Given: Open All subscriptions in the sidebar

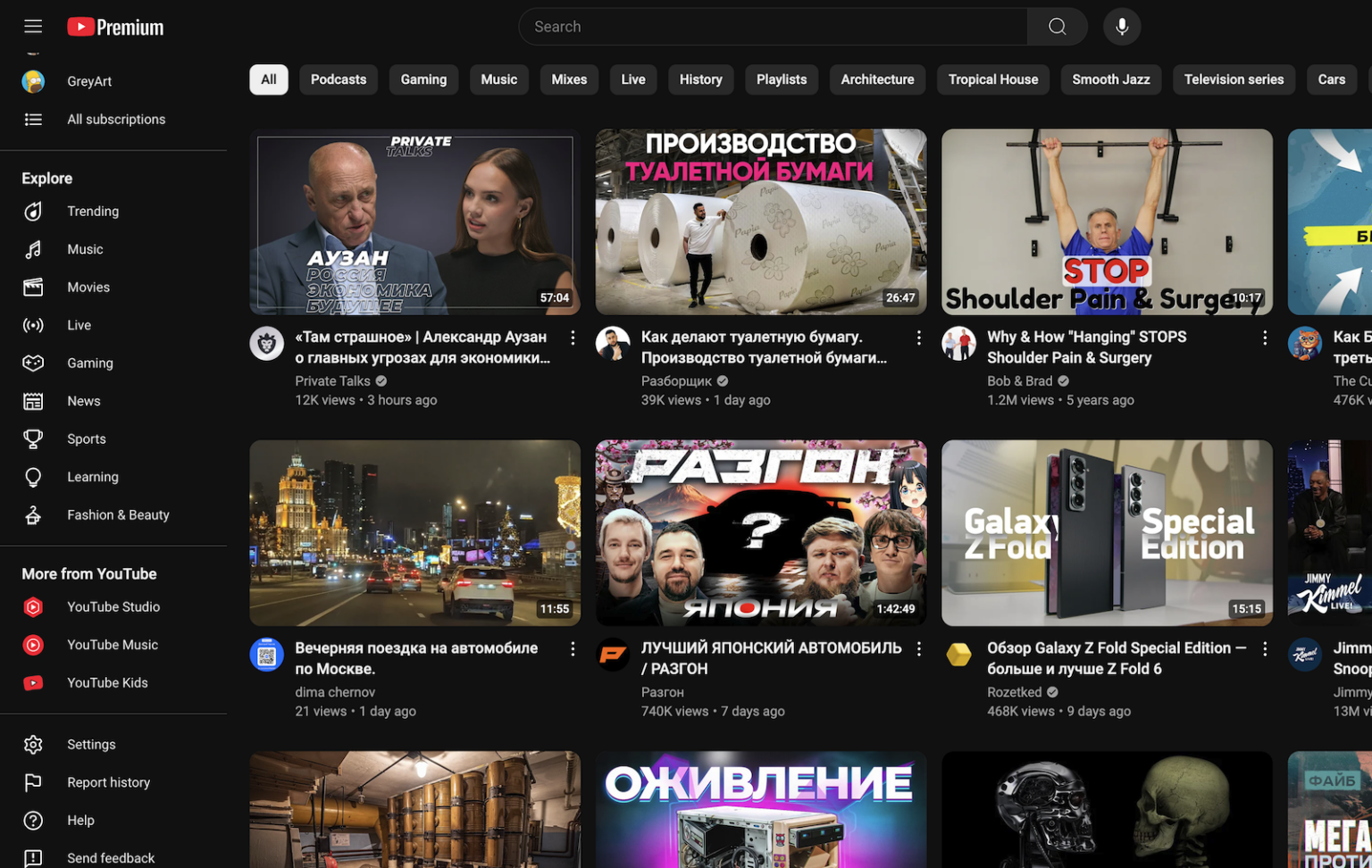Looking at the screenshot, I should 116,119.
